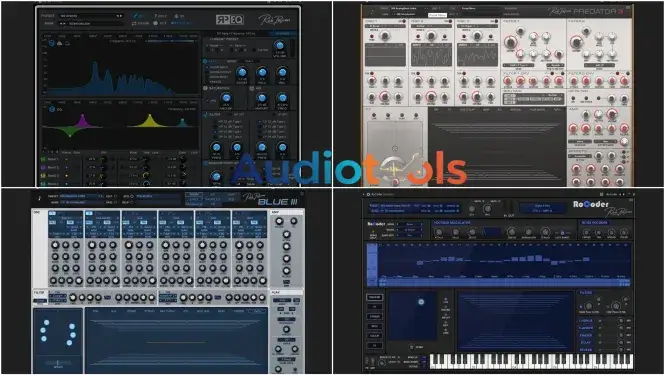This screenshot has height=375, width=665.
Task: Click the Saturation amount knob in RP-EQ
Action: 226,98
